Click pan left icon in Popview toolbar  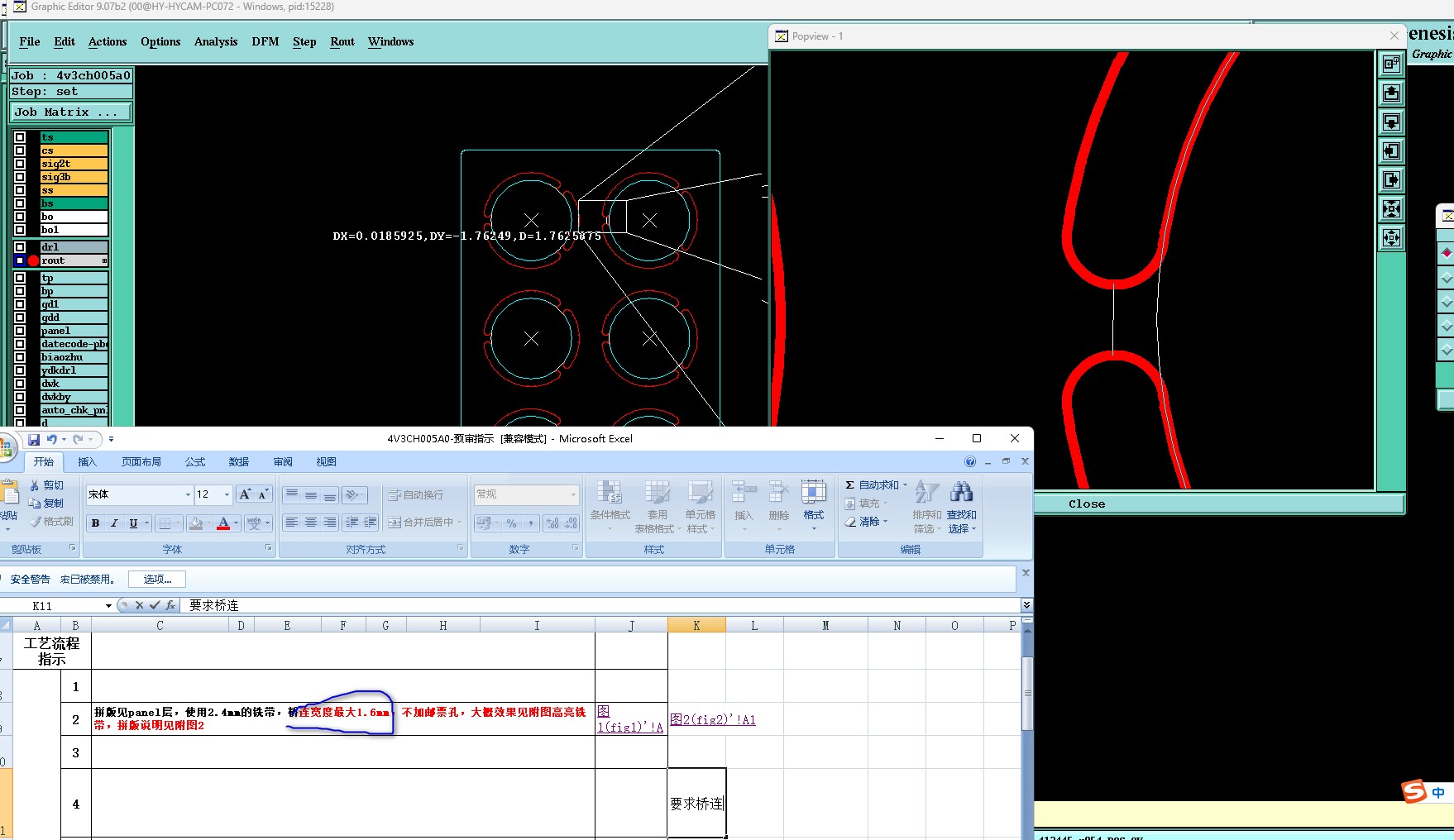point(1392,150)
